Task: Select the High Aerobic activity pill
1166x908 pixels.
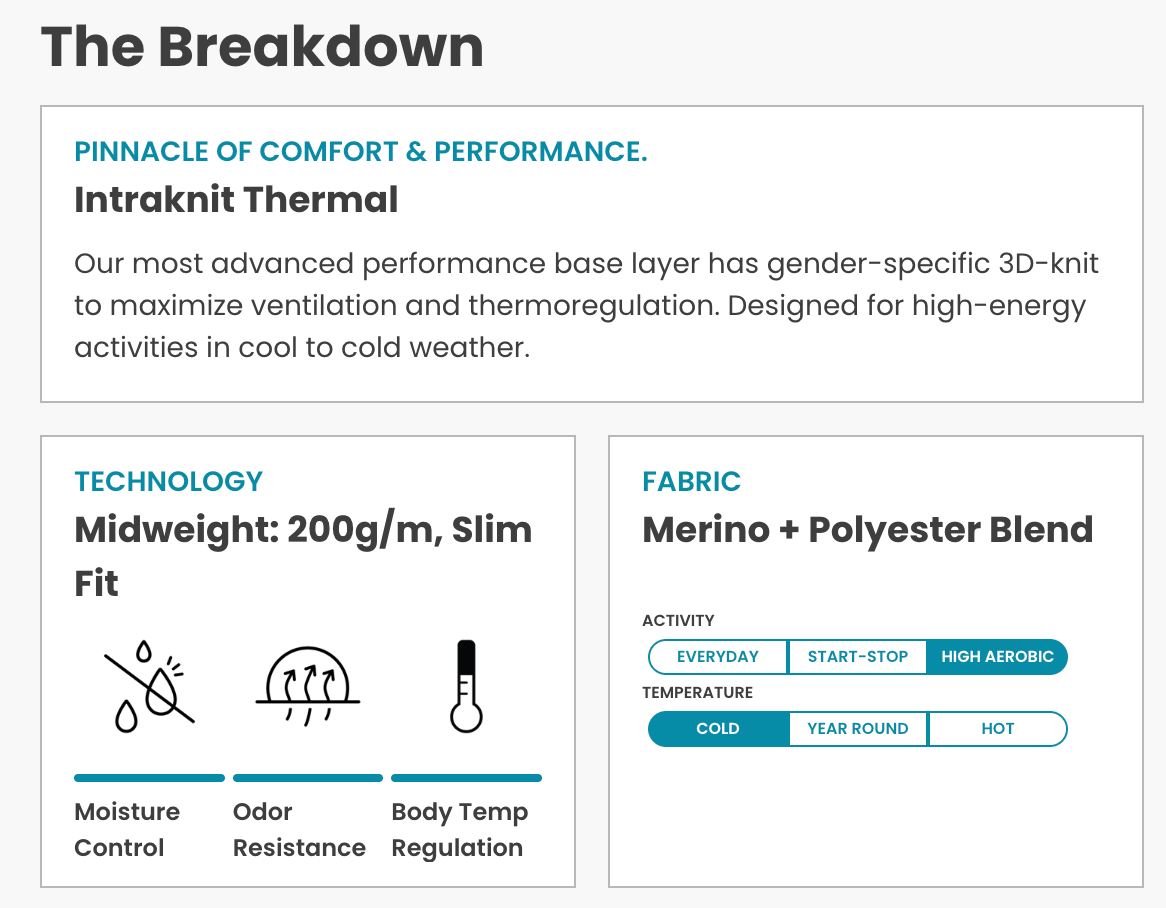Action: (997, 657)
